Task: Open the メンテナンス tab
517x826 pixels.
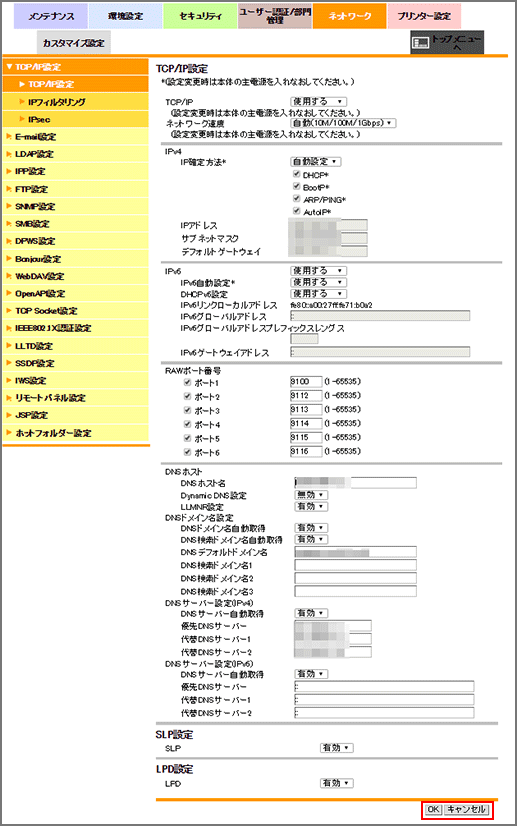Action: pos(51,16)
